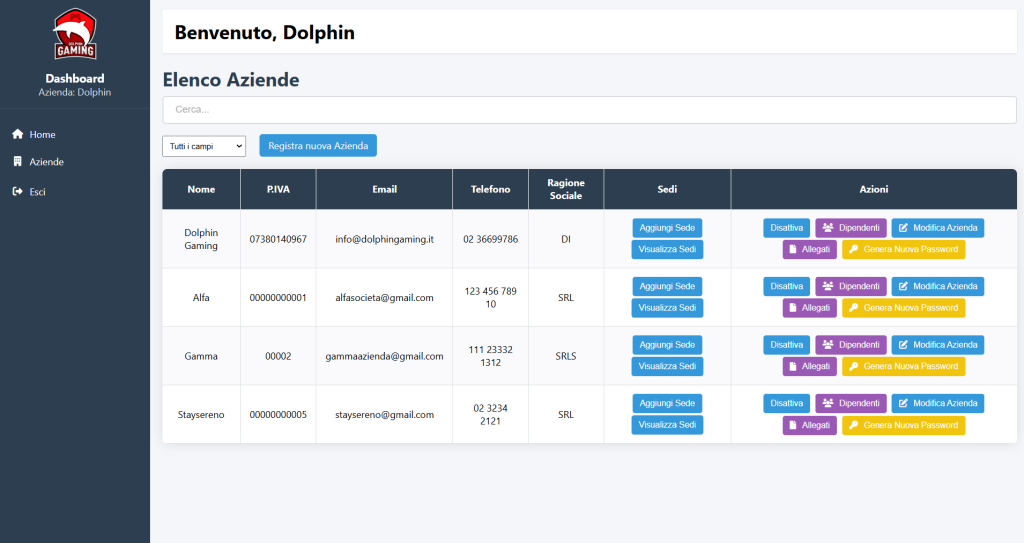Image resolution: width=1024 pixels, height=543 pixels.
Task: Click the Aziende building icon in sidebar
Action: pos(18,161)
